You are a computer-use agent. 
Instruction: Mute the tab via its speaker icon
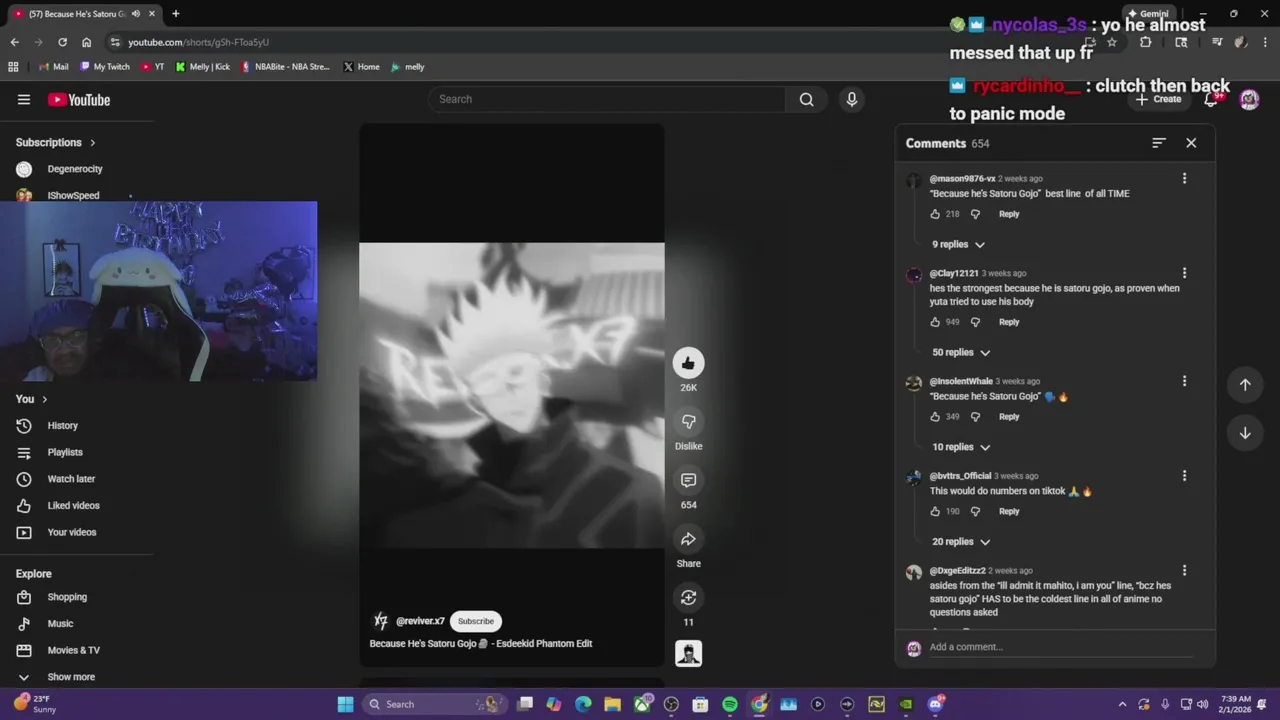[x=135, y=14]
